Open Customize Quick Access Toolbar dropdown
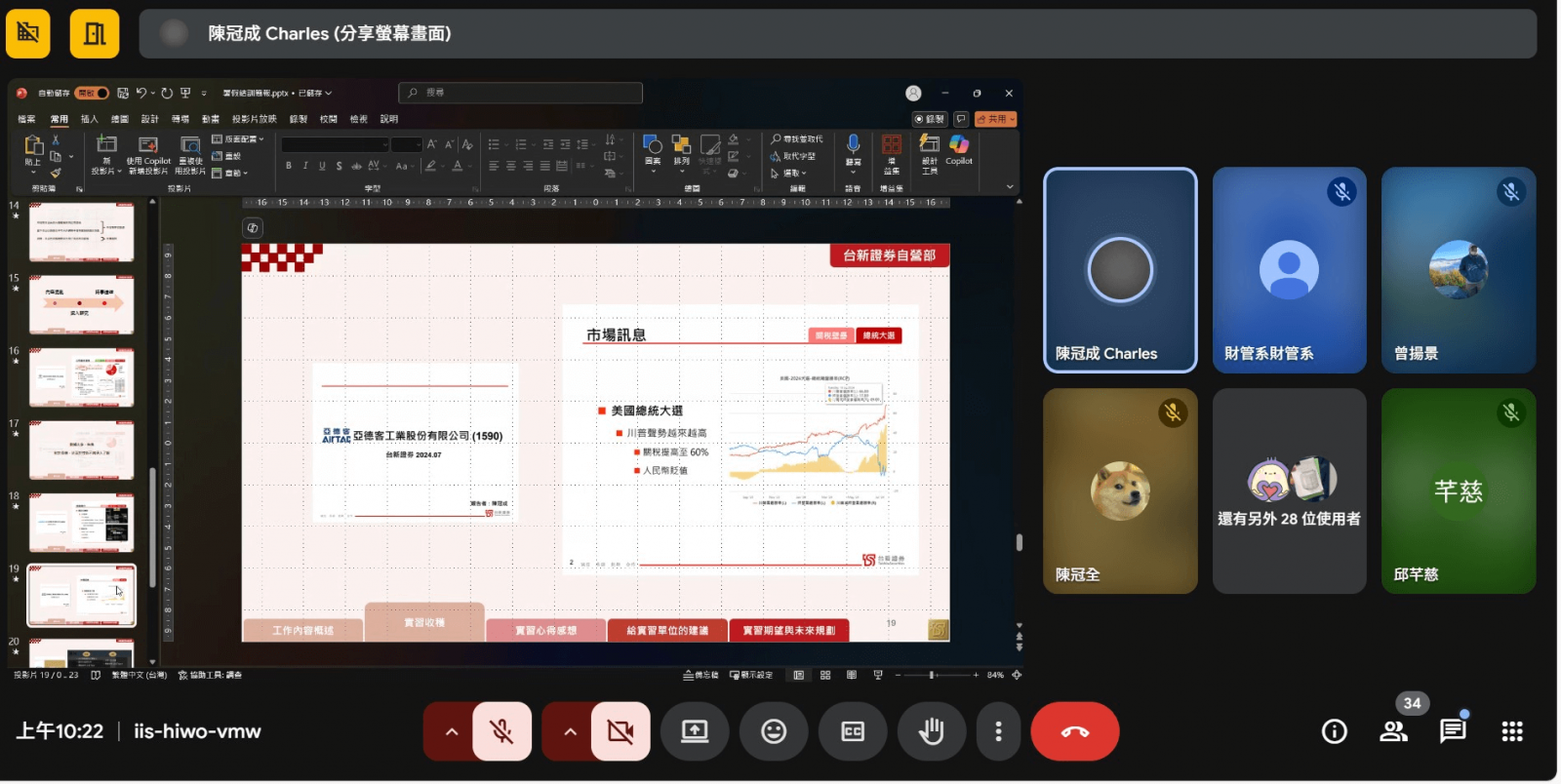This screenshot has height=784, width=1561. (x=204, y=93)
